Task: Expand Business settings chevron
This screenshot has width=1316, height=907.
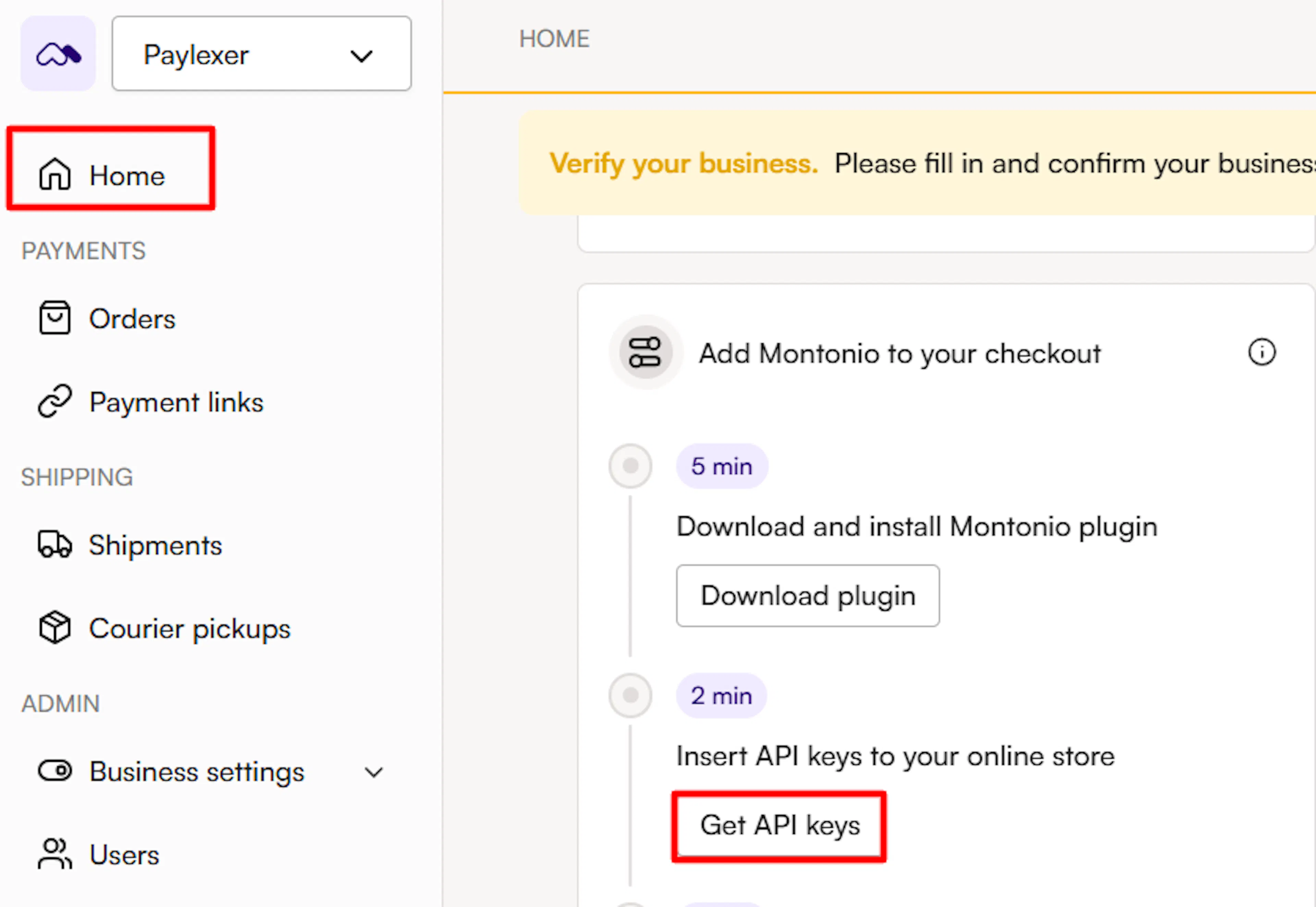Action: [373, 772]
